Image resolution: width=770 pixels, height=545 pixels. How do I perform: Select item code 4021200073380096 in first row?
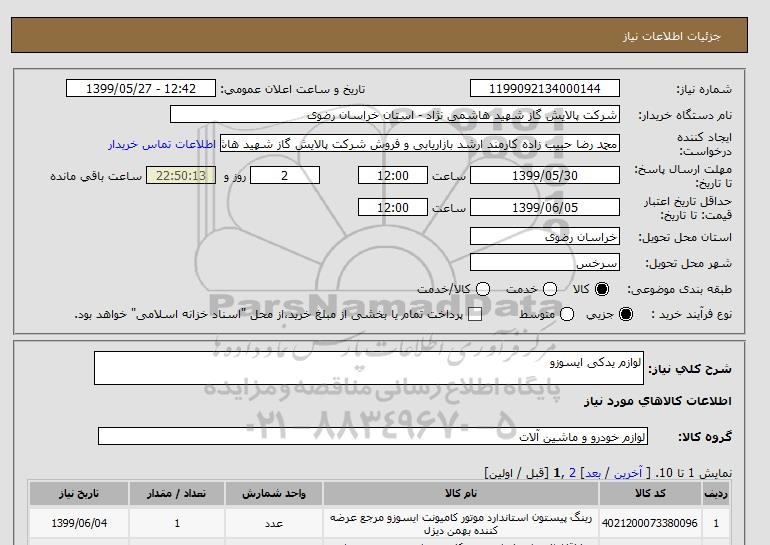tap(650, 523)
